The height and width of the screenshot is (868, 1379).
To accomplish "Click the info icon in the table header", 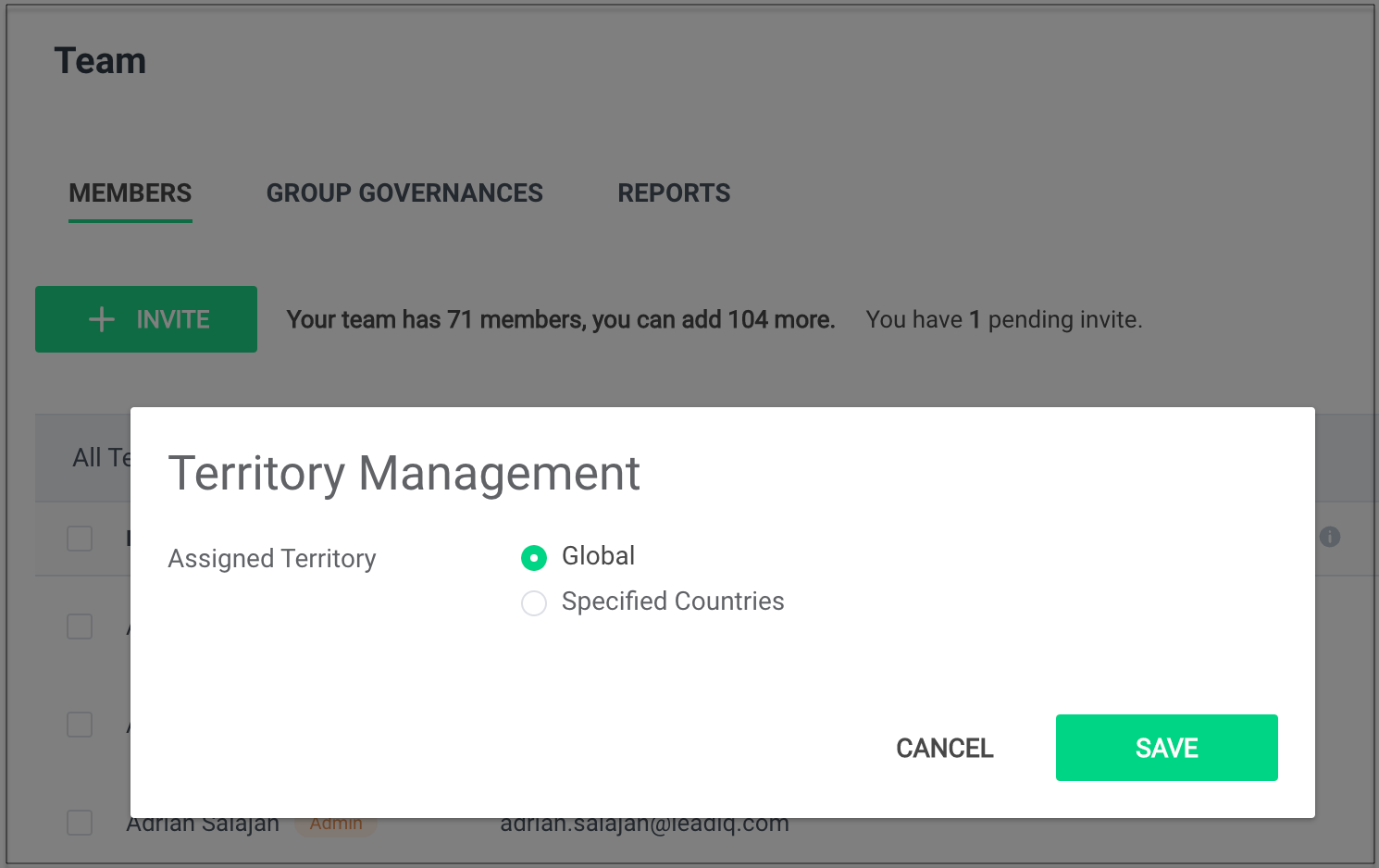I will (x=1329, y=537).
